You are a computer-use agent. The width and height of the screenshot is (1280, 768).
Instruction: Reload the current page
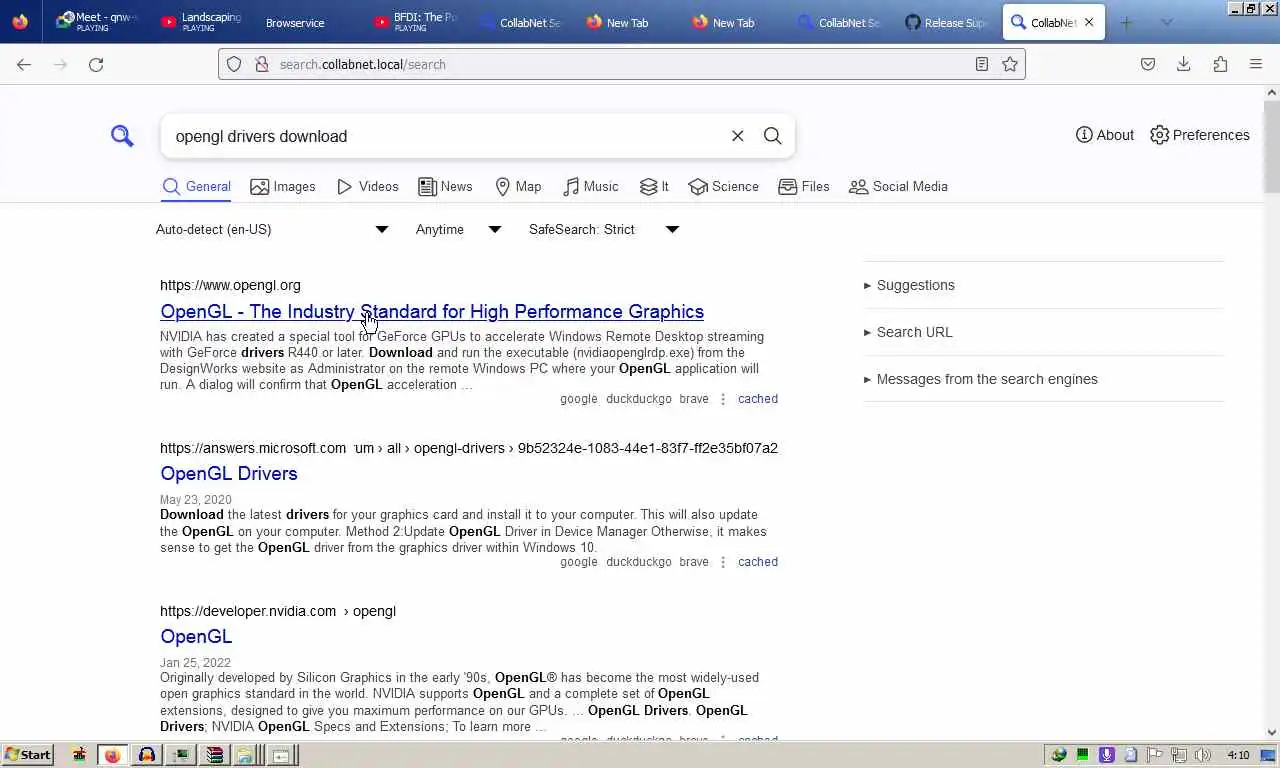click(x=96, y=64)
